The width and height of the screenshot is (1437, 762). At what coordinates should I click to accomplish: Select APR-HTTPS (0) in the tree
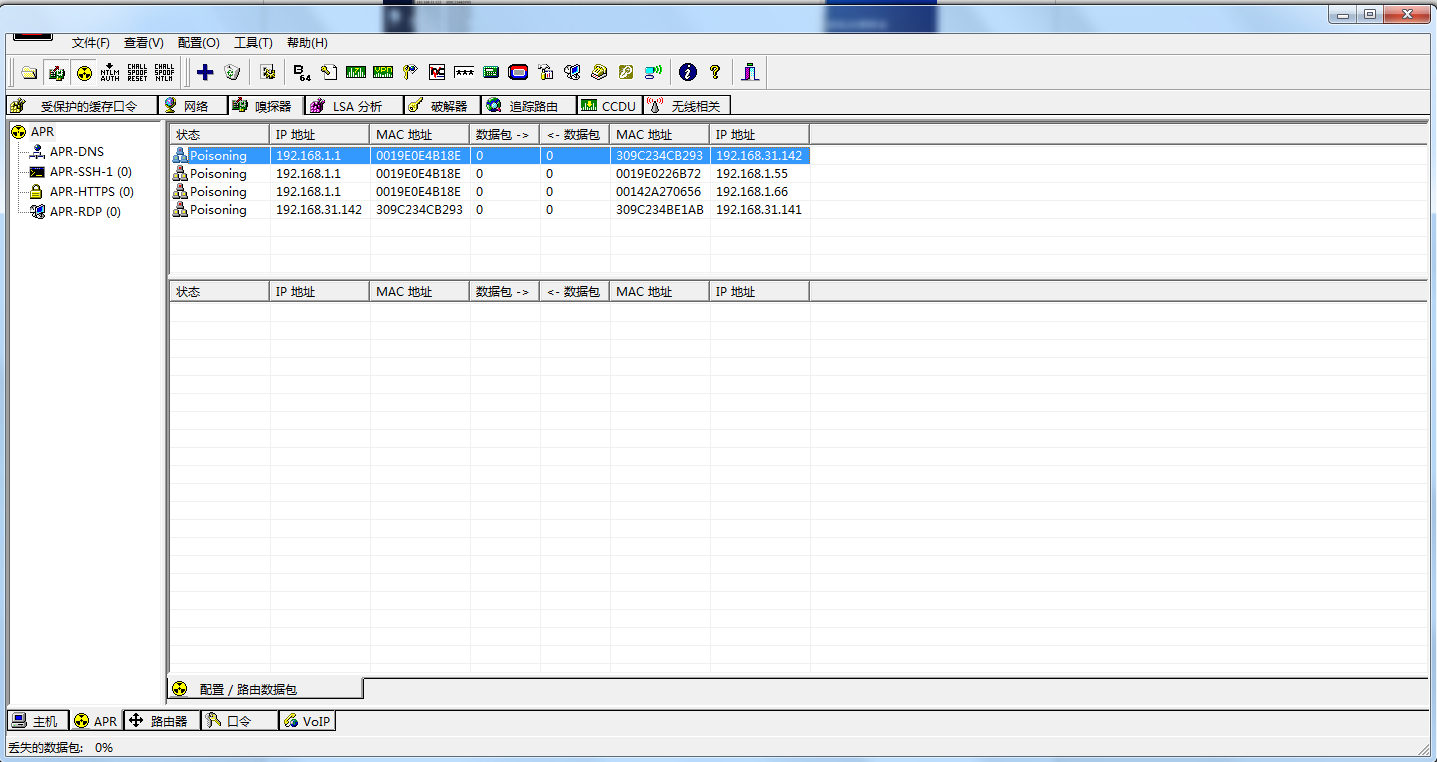tap(92, 192)
